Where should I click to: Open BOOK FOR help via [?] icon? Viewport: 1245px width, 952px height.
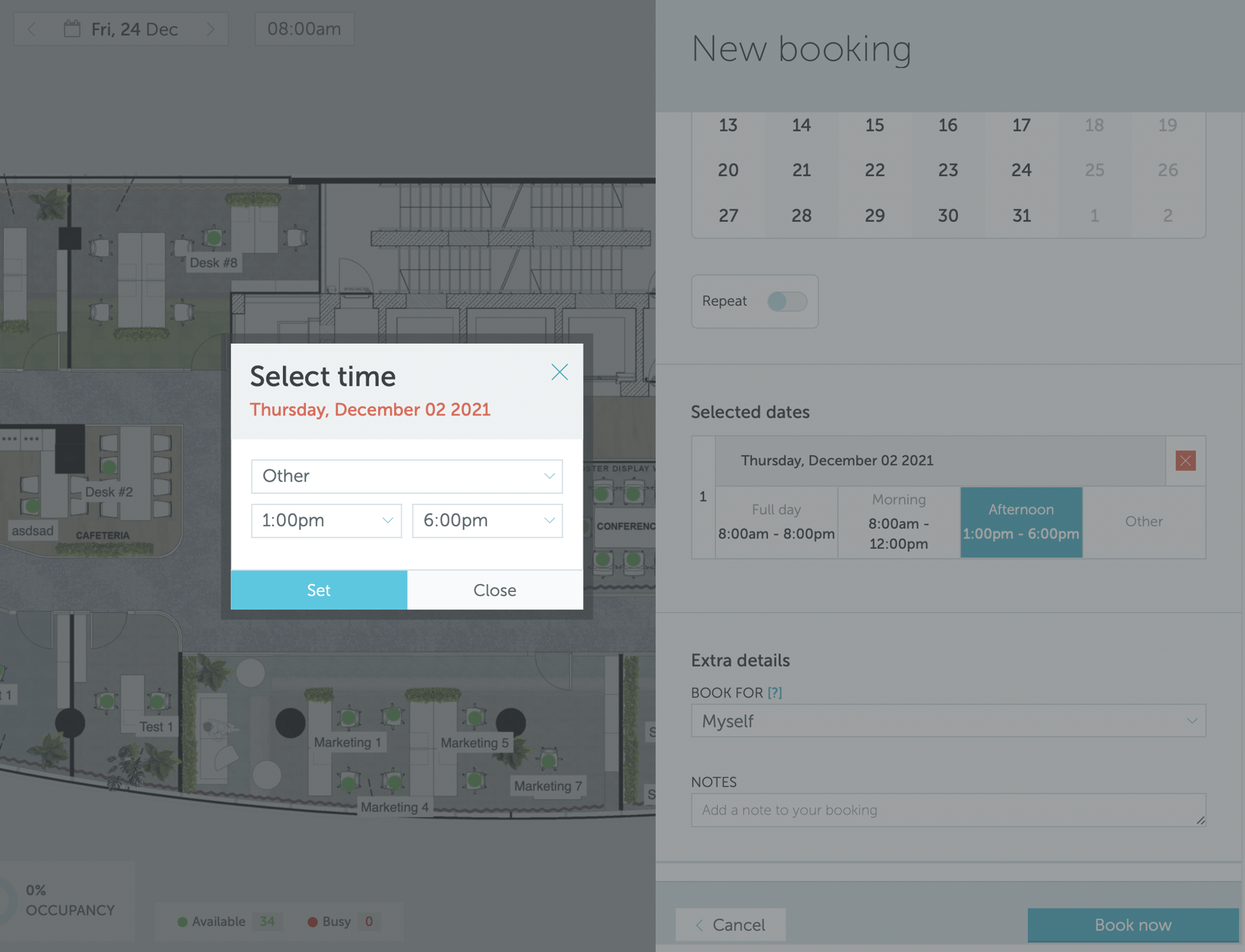pos(775,692)
